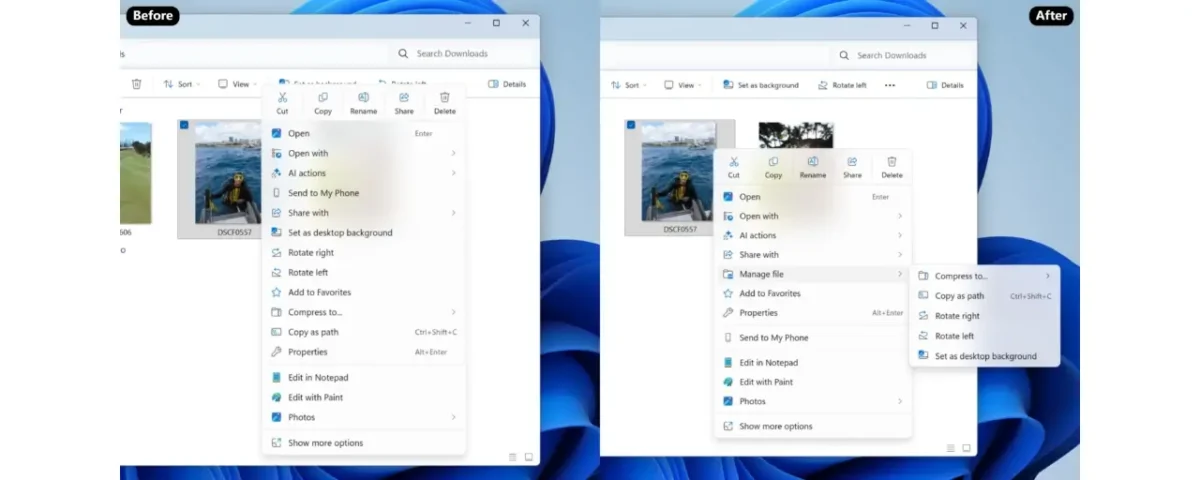
Task: Click the search magnifier icon in the Before window
Action: 403,53
